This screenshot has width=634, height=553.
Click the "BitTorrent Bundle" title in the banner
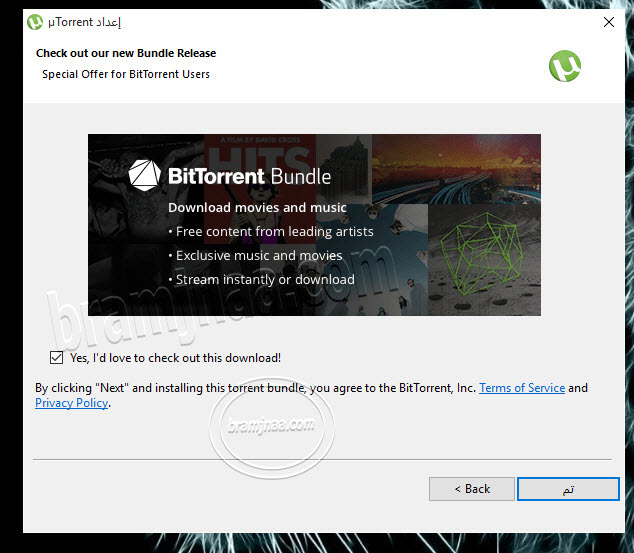click(249, 177)
